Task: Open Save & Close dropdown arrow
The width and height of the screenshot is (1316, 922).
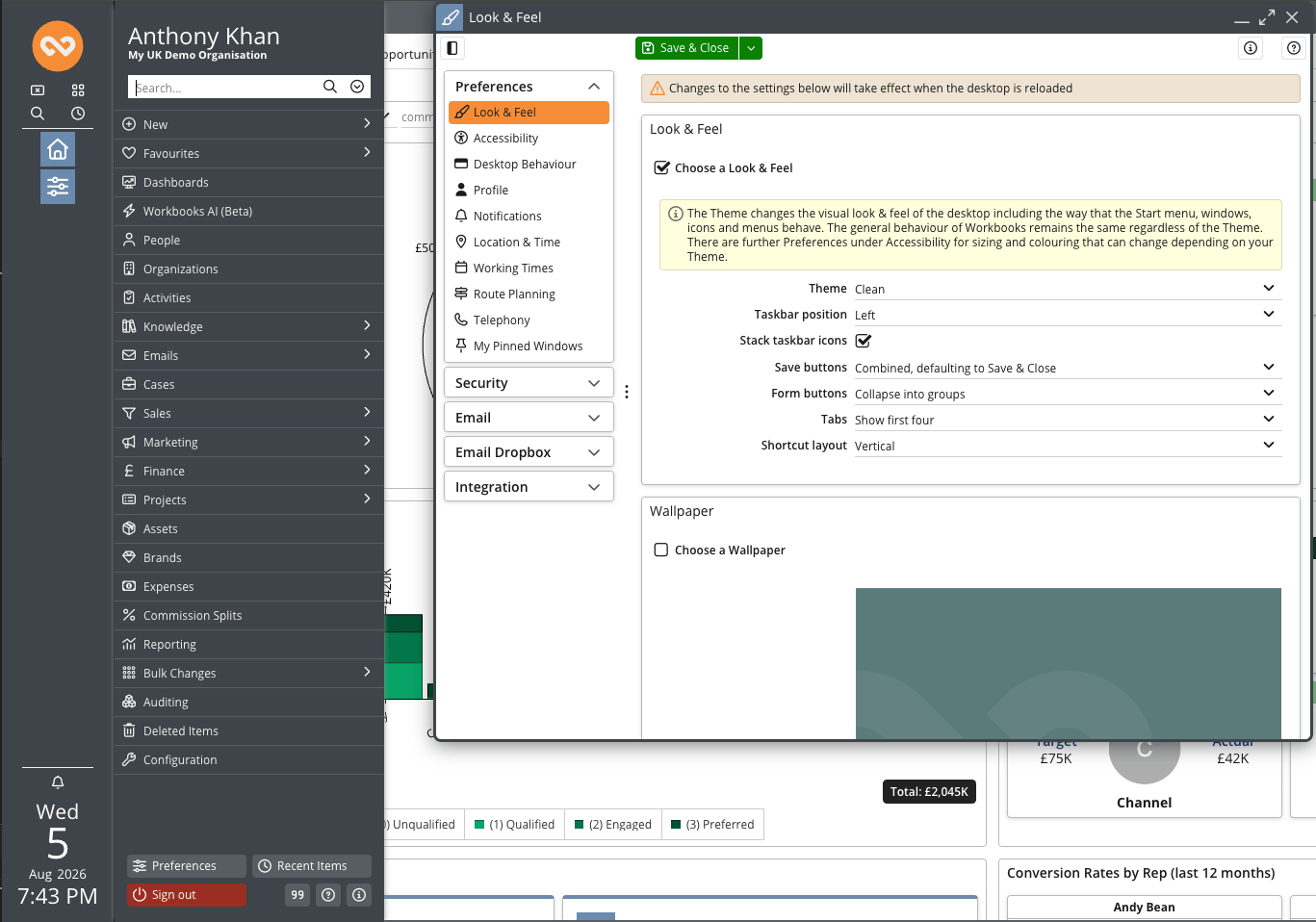Action: pyautogui.click(x=751, y=48)
